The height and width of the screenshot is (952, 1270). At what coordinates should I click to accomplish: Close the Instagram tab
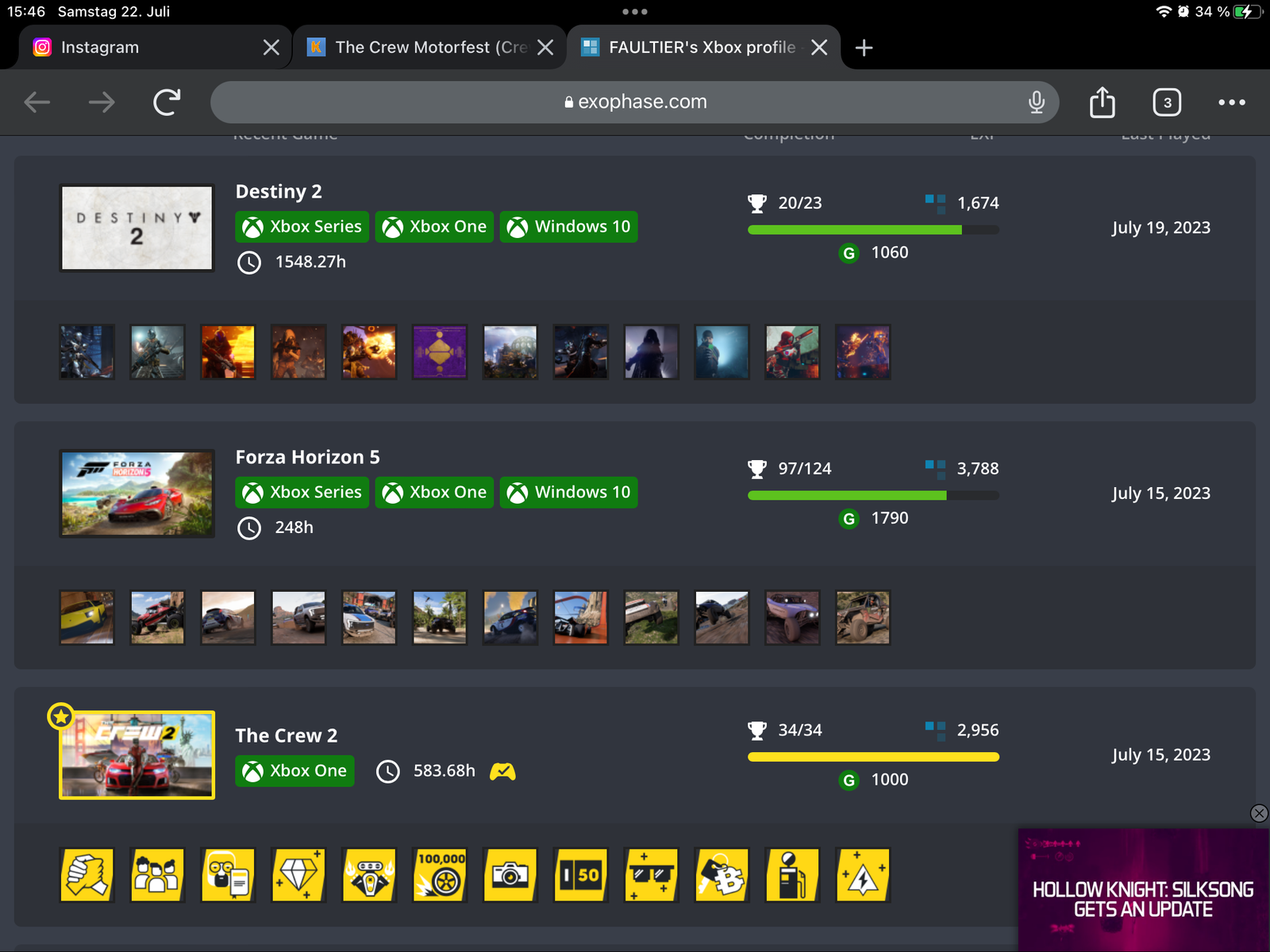click(x=271, y=48)
